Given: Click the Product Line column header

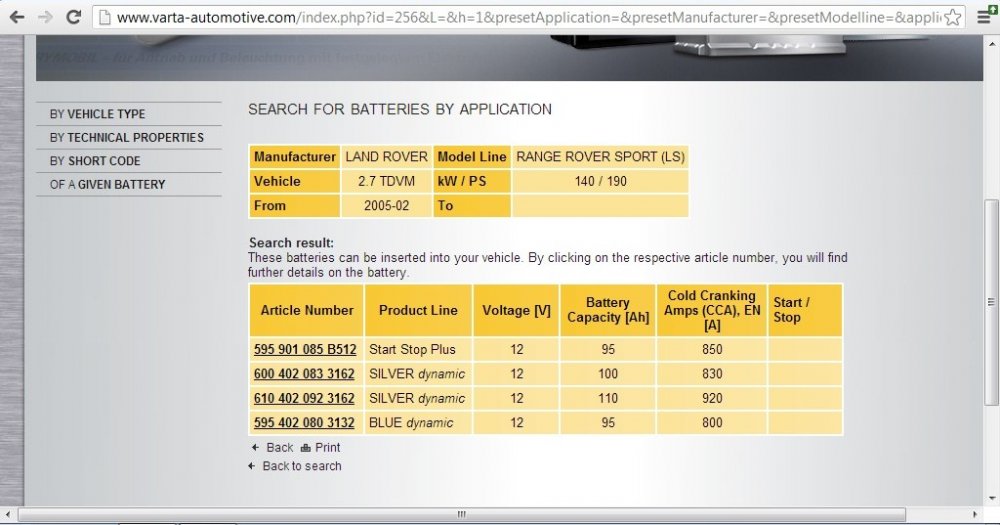Looking at the screenshot, I should click(418, 310).
